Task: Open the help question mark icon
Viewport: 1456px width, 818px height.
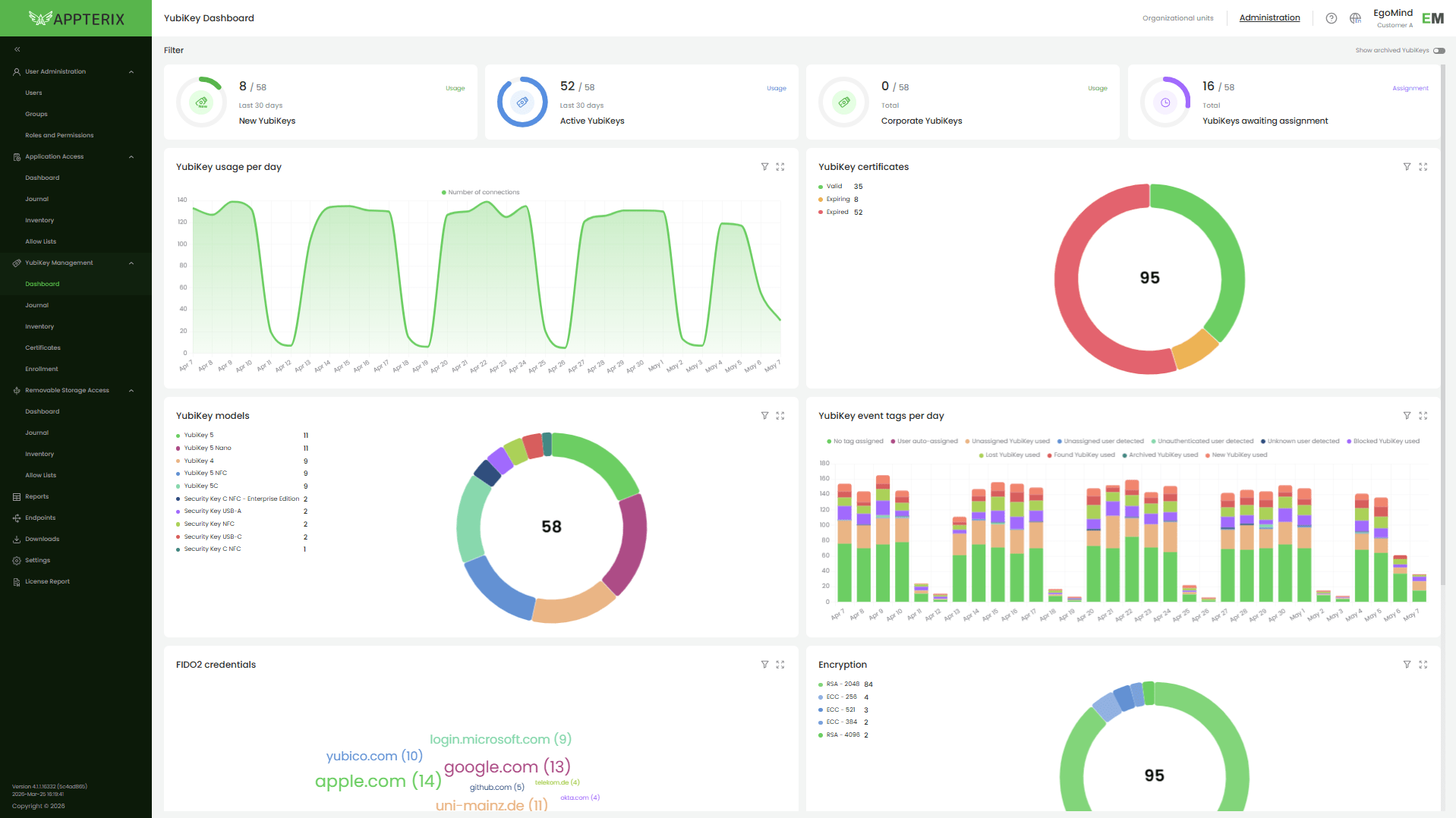Action: (x=1332, y=18)
